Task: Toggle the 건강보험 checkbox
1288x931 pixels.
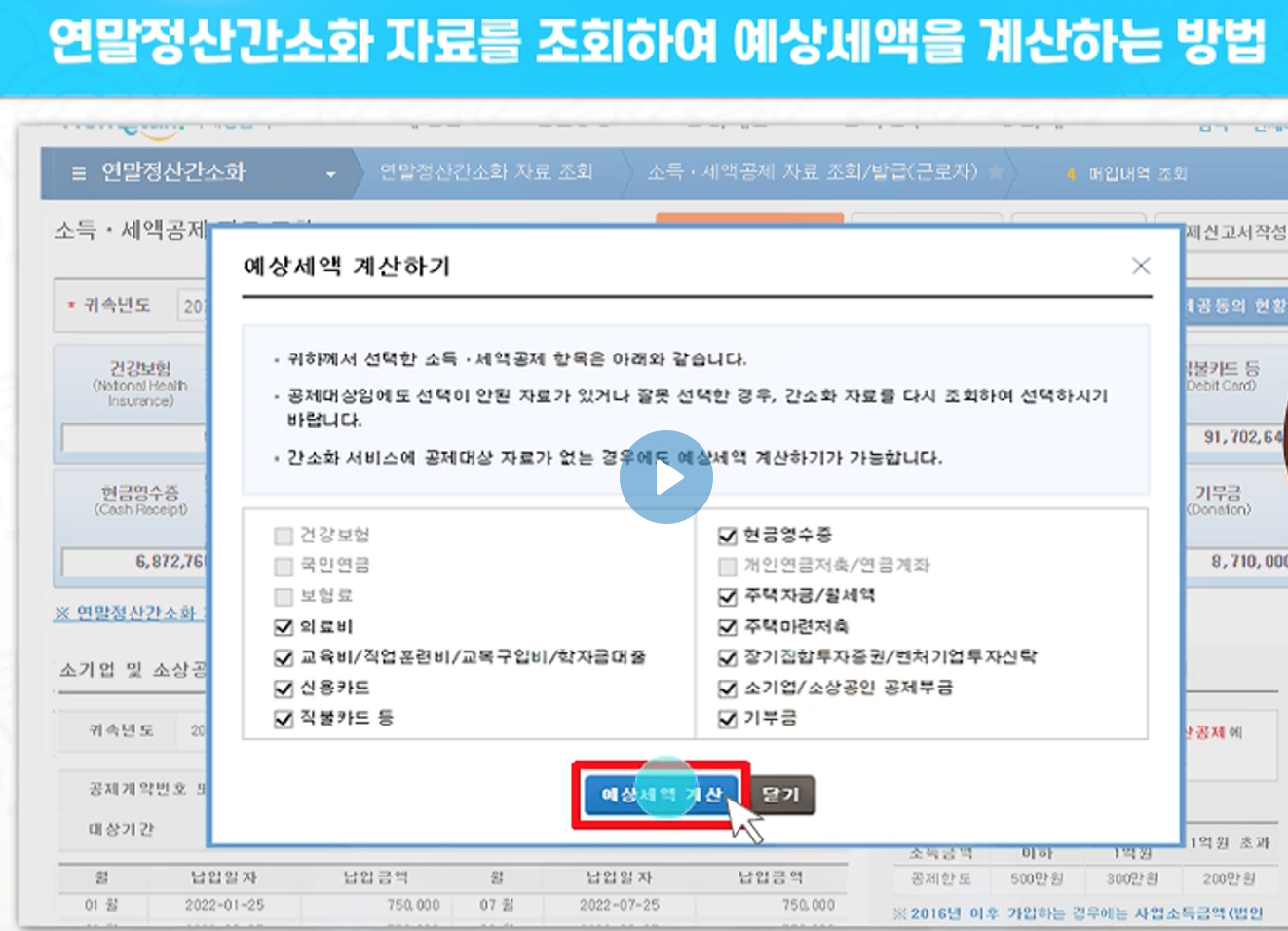Action: [284, 536]
